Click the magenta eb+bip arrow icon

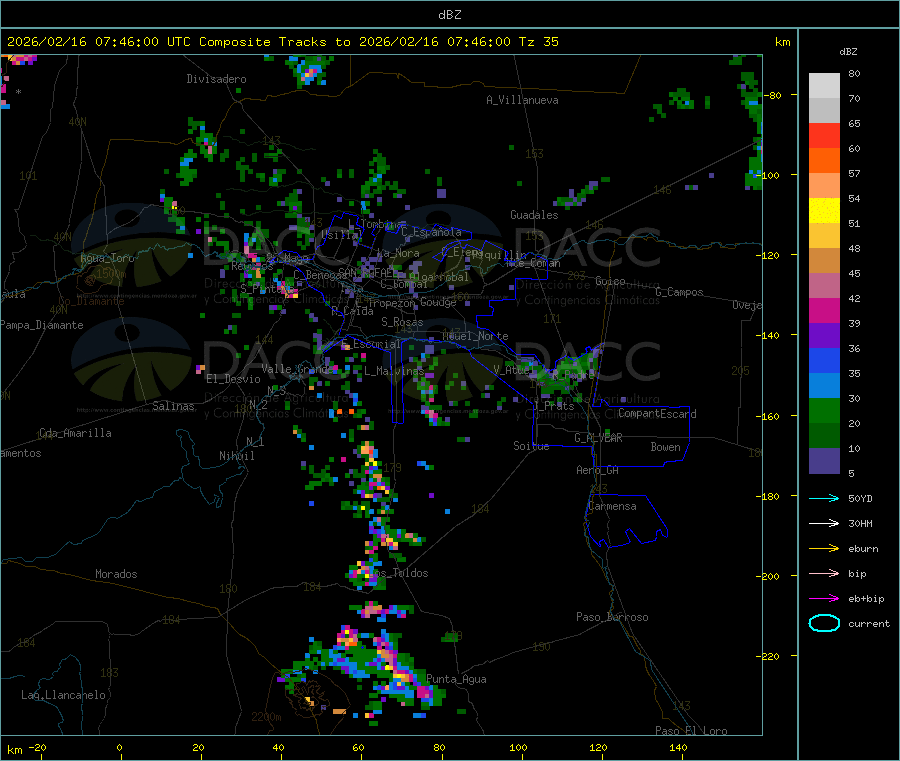click(x=824, y=598)
